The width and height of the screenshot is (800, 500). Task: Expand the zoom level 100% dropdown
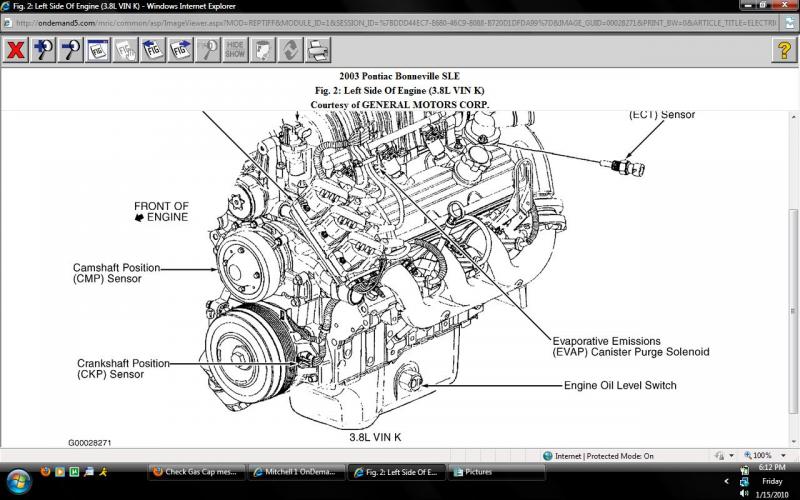pyautogui.click(x=784, y=455)
